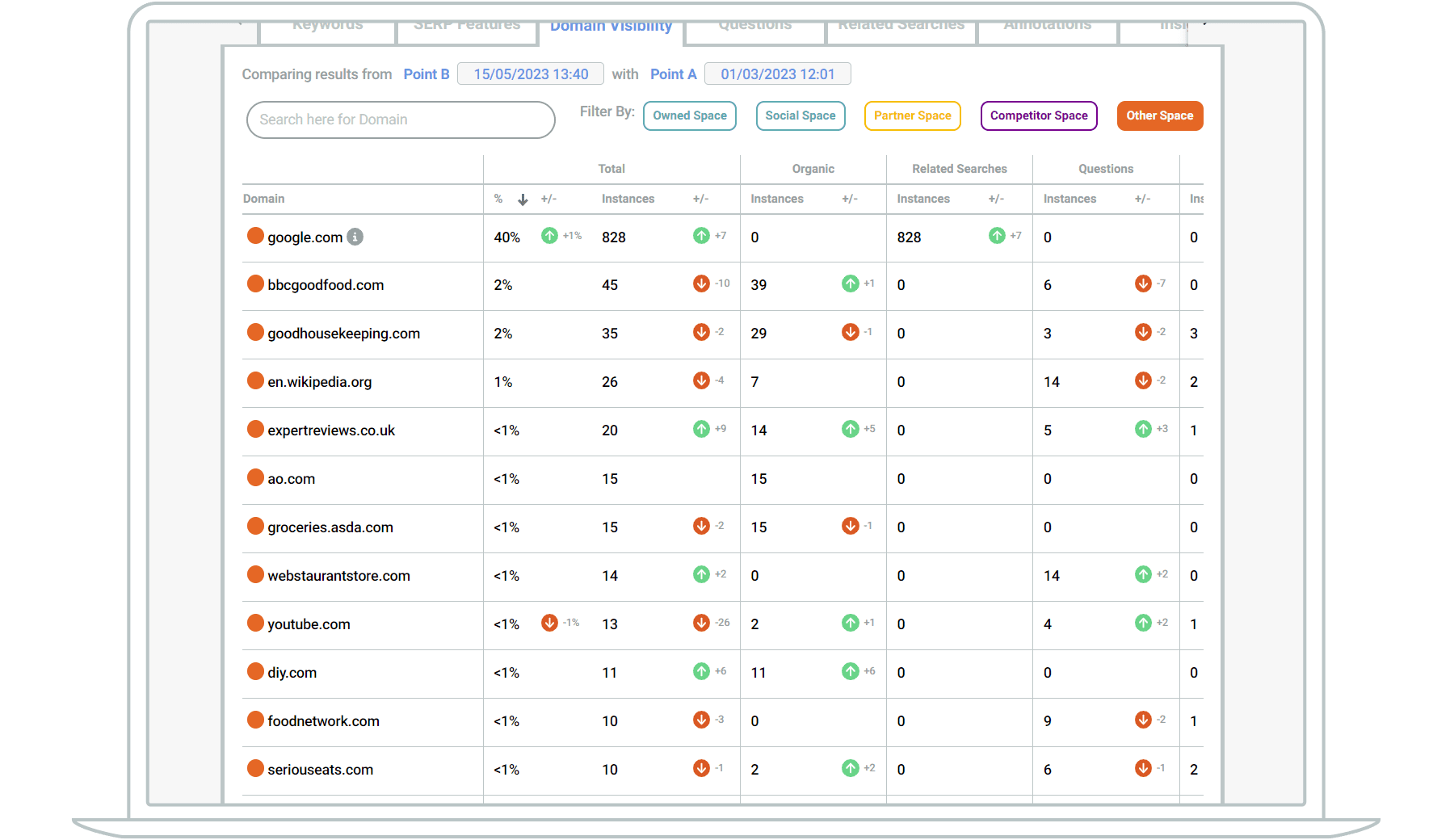Click the Domain column header
Image resolution: width=1454 pixels, height=840 pixels.
click(264, 199)
